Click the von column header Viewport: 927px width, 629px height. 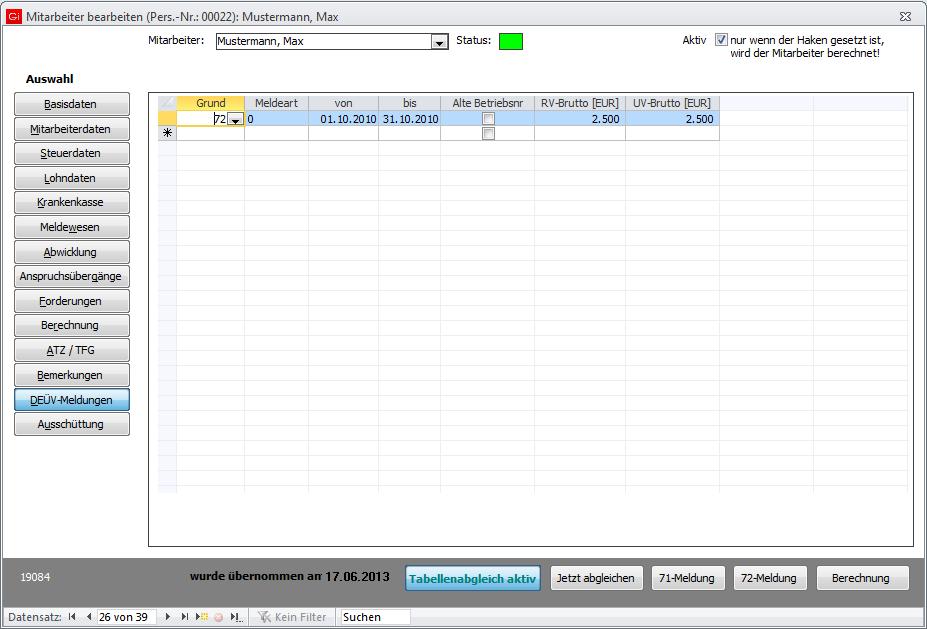343,103
